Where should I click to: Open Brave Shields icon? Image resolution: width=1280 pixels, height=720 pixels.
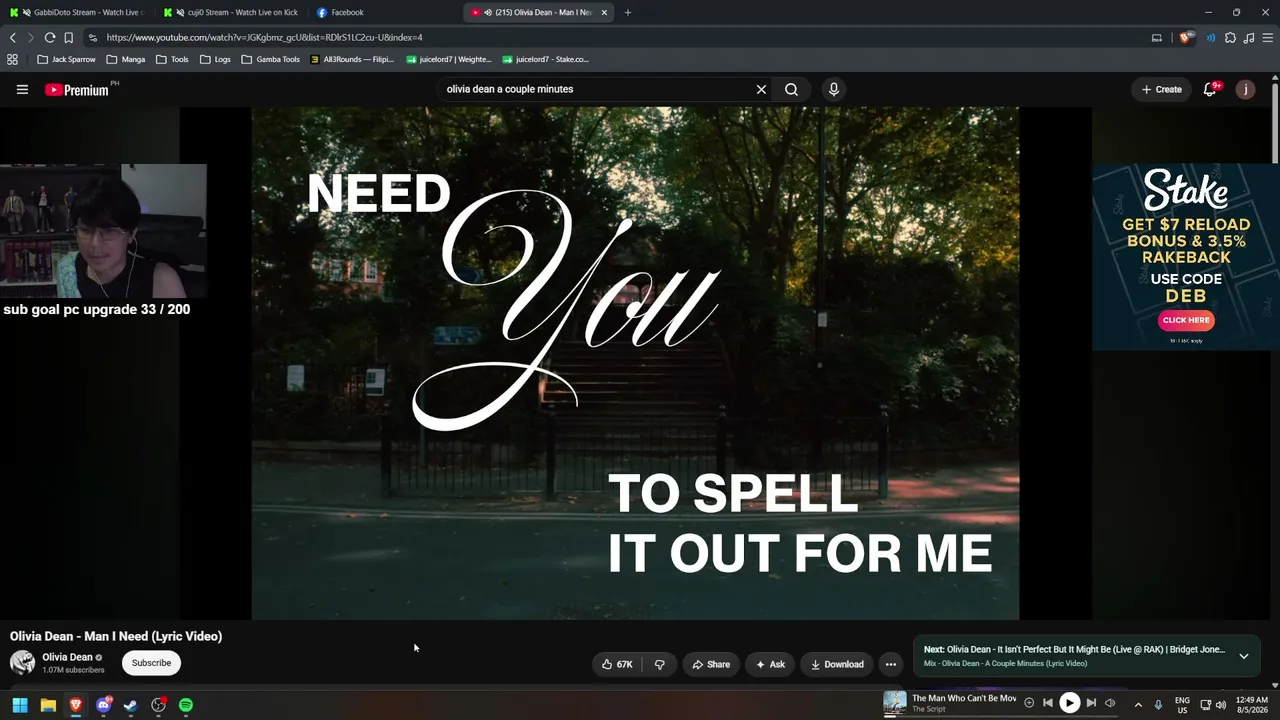point(1187,37)
